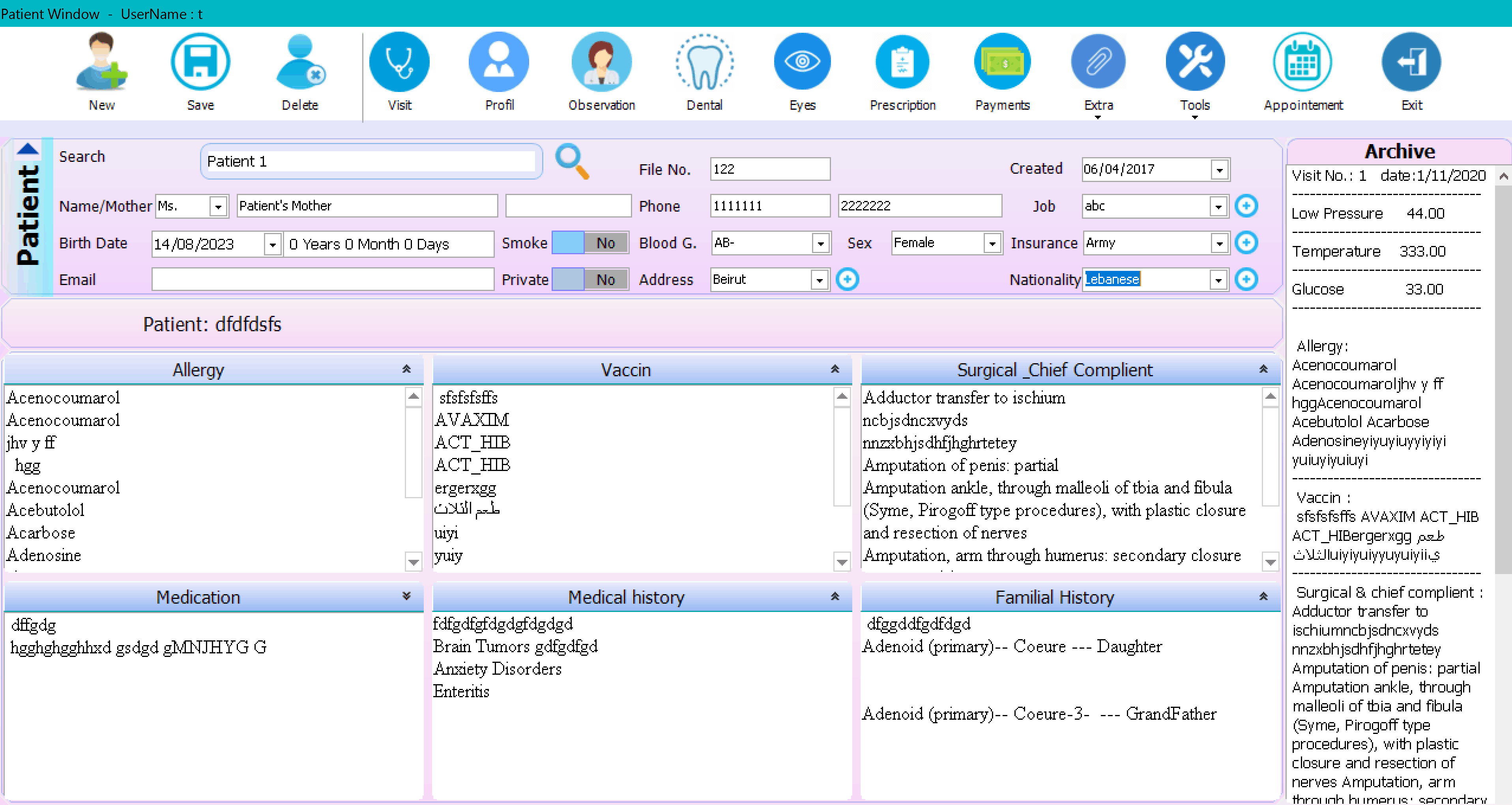Collapse the Allergy panel header arrow
1512x805 pixels.
[x=406, y=369]
